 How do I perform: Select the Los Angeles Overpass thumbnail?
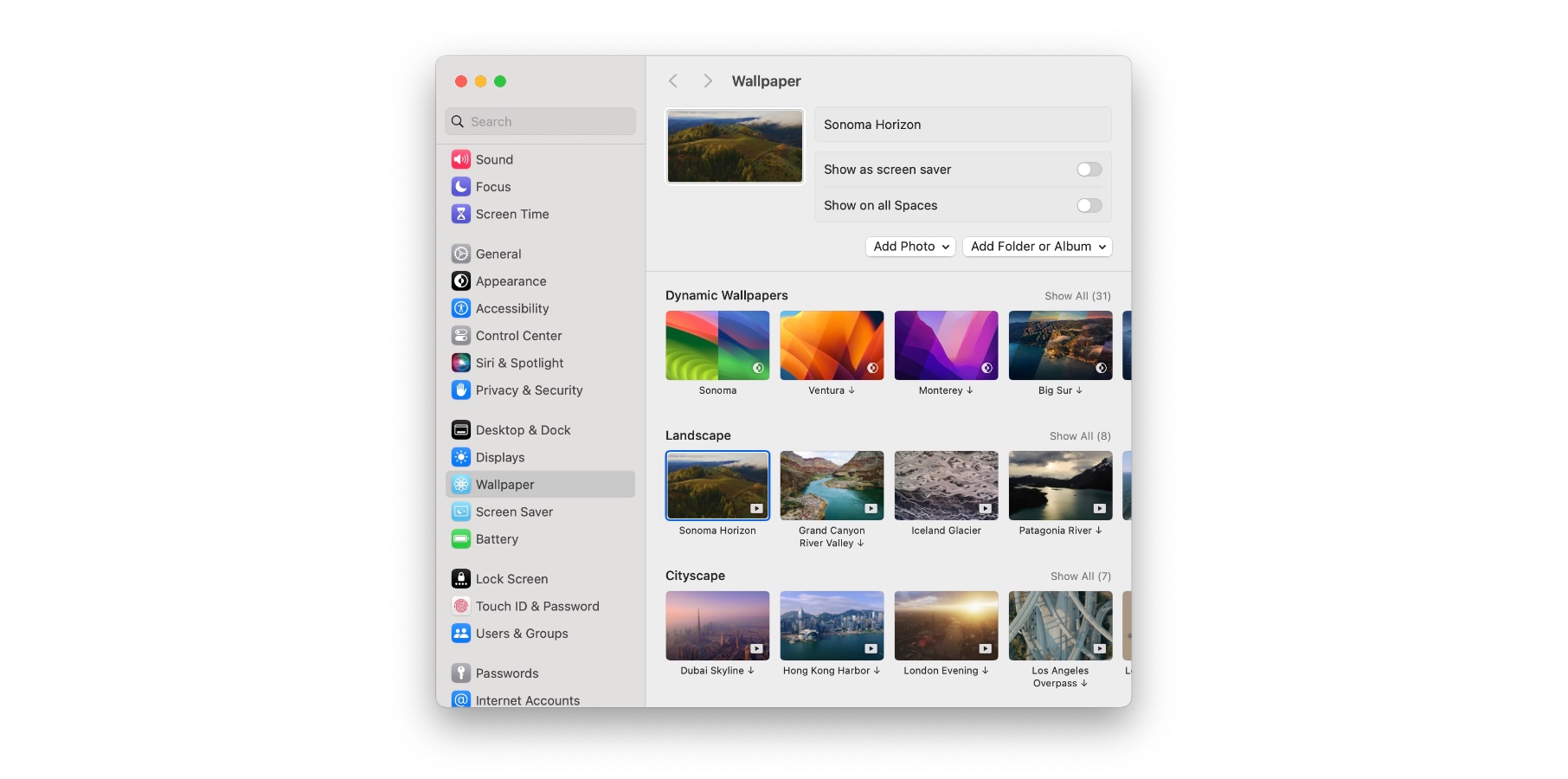(x=1060, y=626)
